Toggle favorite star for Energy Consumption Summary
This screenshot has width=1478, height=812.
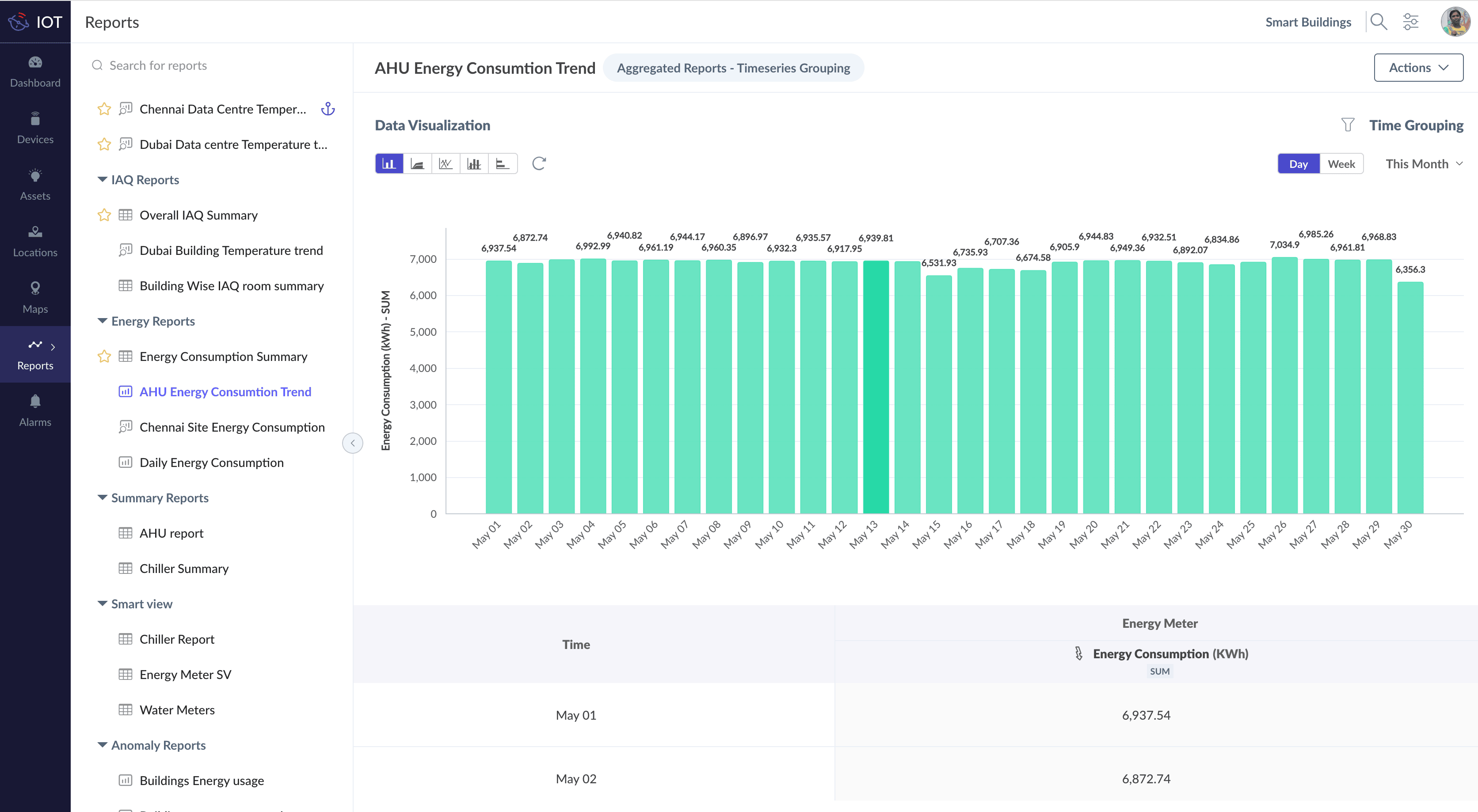(104, 357)
